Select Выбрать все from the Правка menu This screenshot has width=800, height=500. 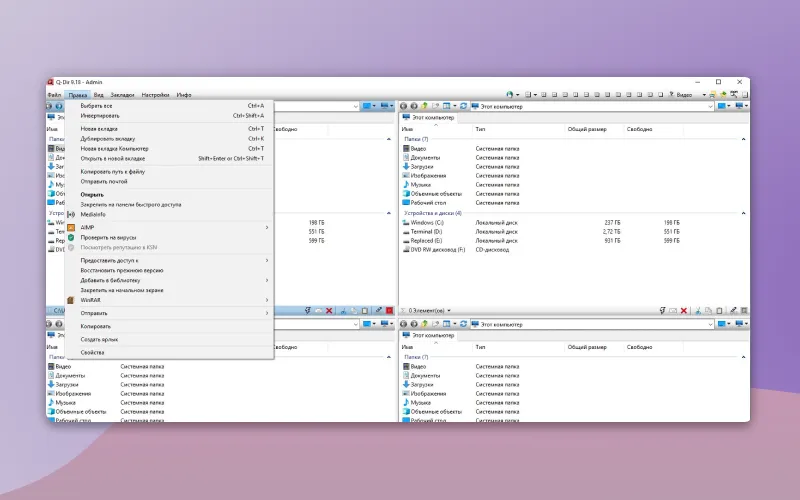pyautogui.click(x=96, y=105)
